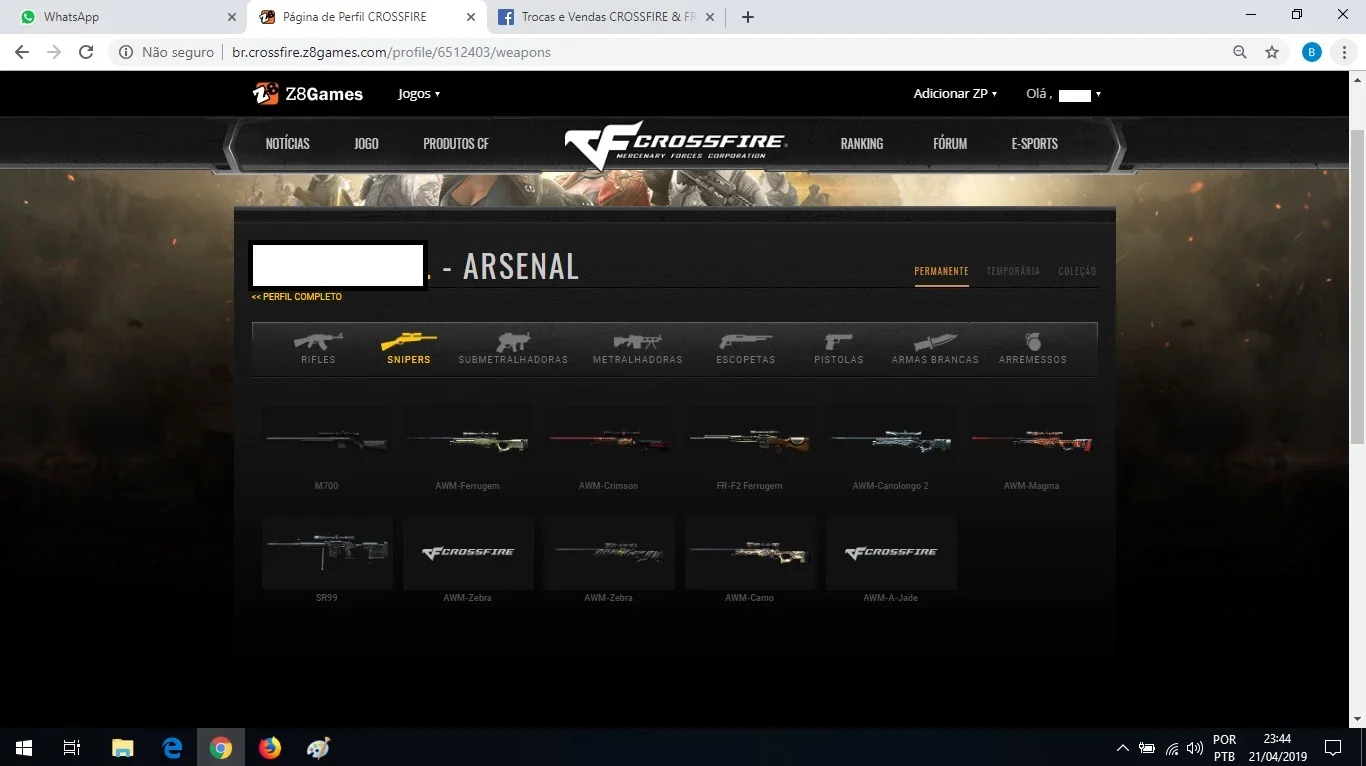This screenshot has width=1366, height=766.
Task: Open the Fórum navigation menu
Action: [x=950, y=144]
